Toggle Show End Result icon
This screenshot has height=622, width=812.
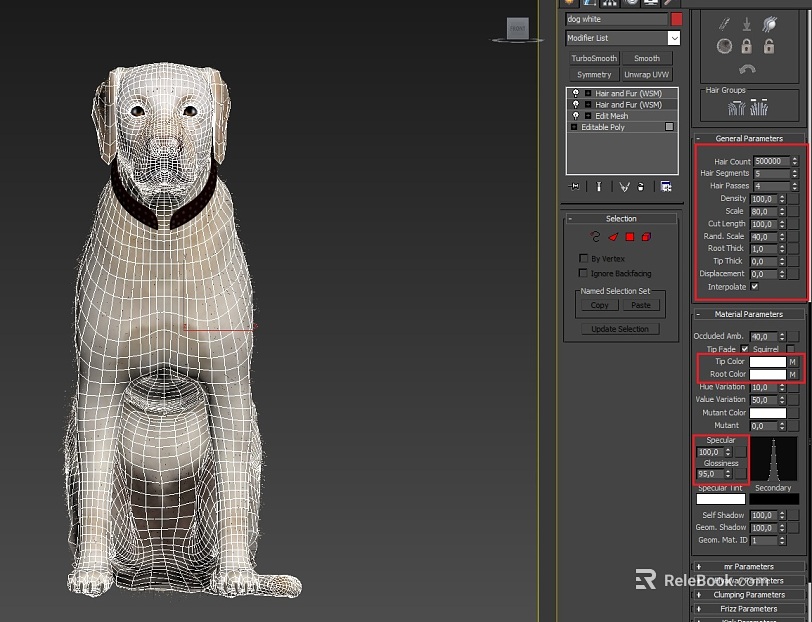[x=599, y=187]
